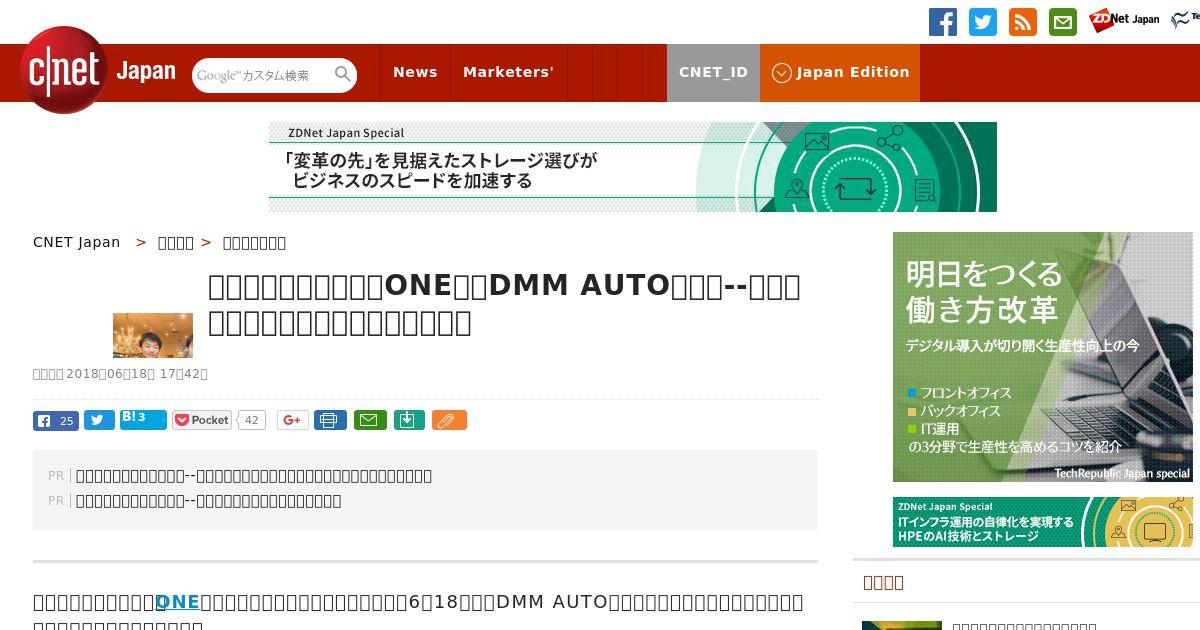
Task: Click the CNET Japan logo
Action: pyautogui.click(x=98, y=70)
